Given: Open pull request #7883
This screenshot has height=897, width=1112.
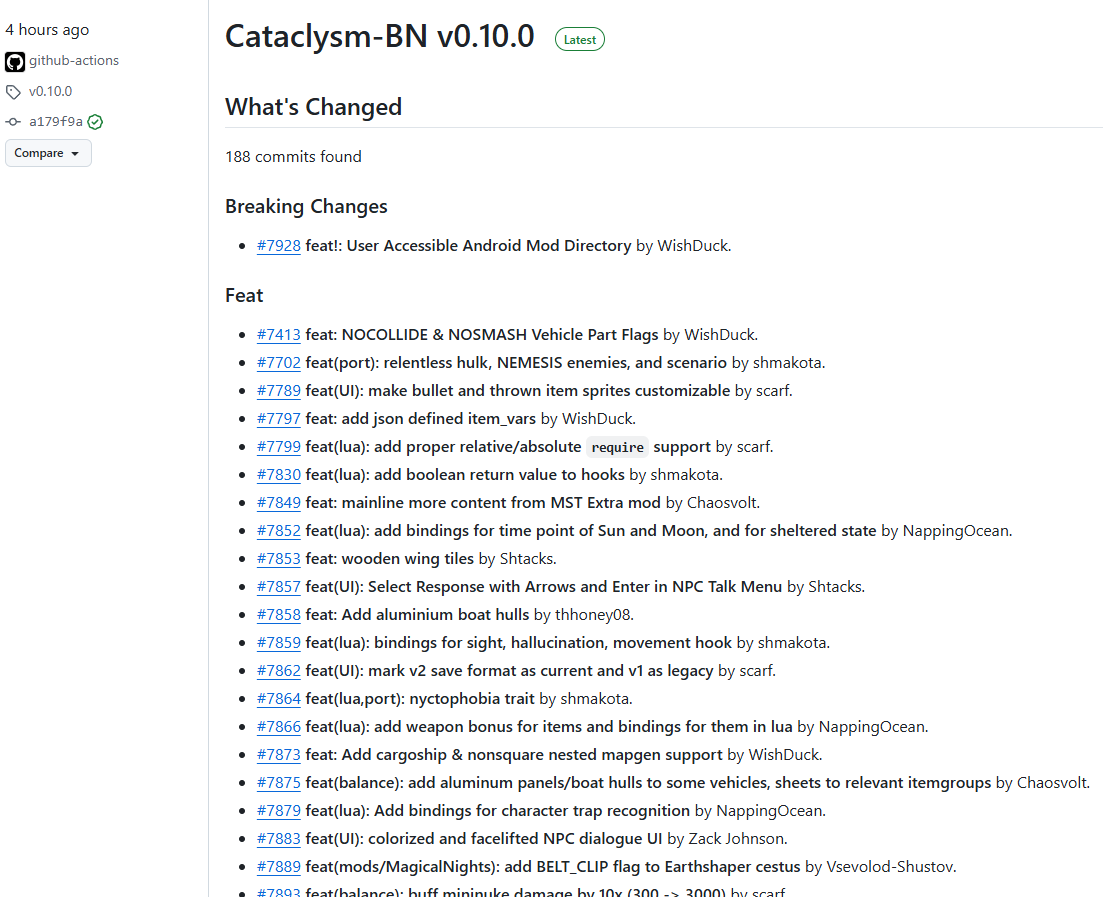Looking at the screenshot, I should [279, 839].
